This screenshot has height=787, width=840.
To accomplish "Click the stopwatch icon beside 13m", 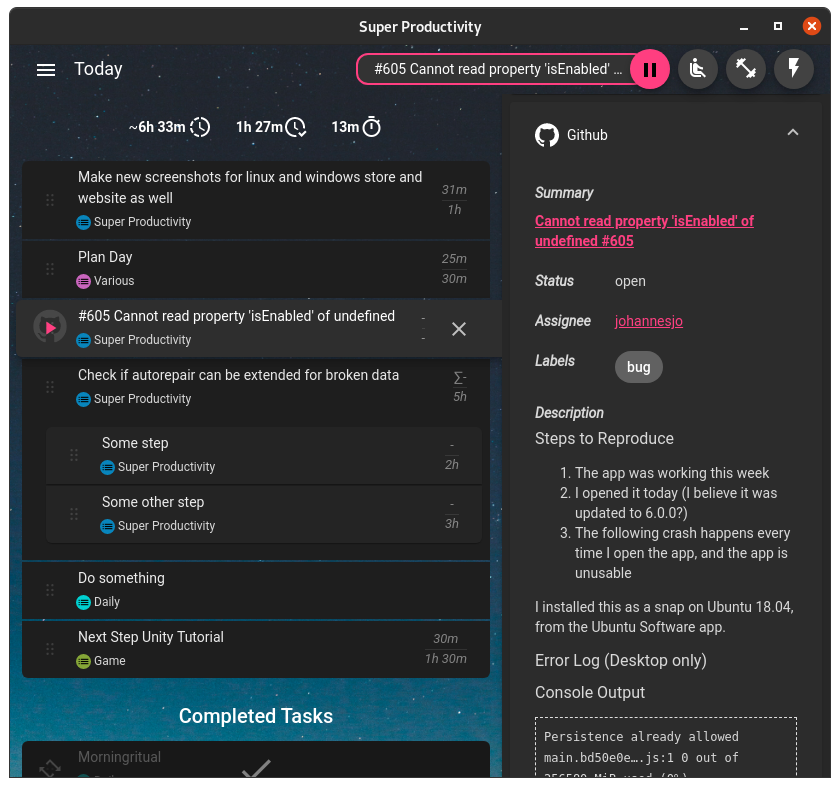I will [372, 127].
